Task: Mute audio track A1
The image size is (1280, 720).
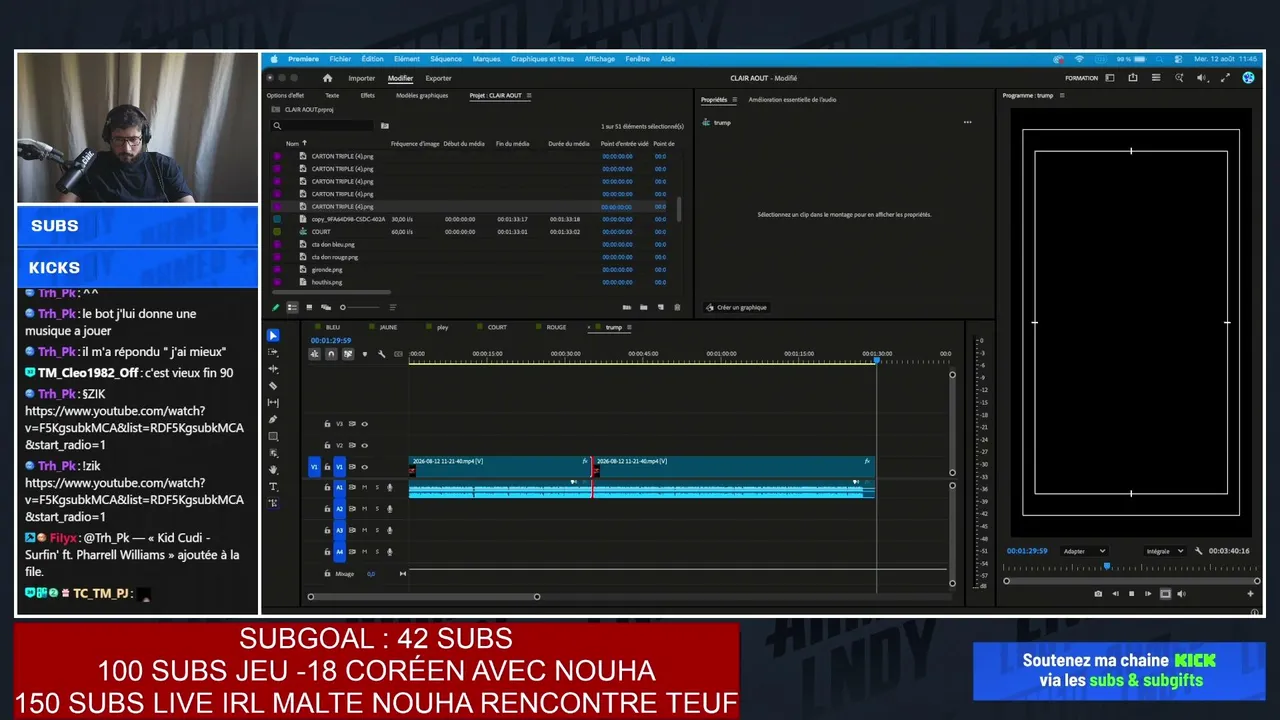Action: [364, 487]
